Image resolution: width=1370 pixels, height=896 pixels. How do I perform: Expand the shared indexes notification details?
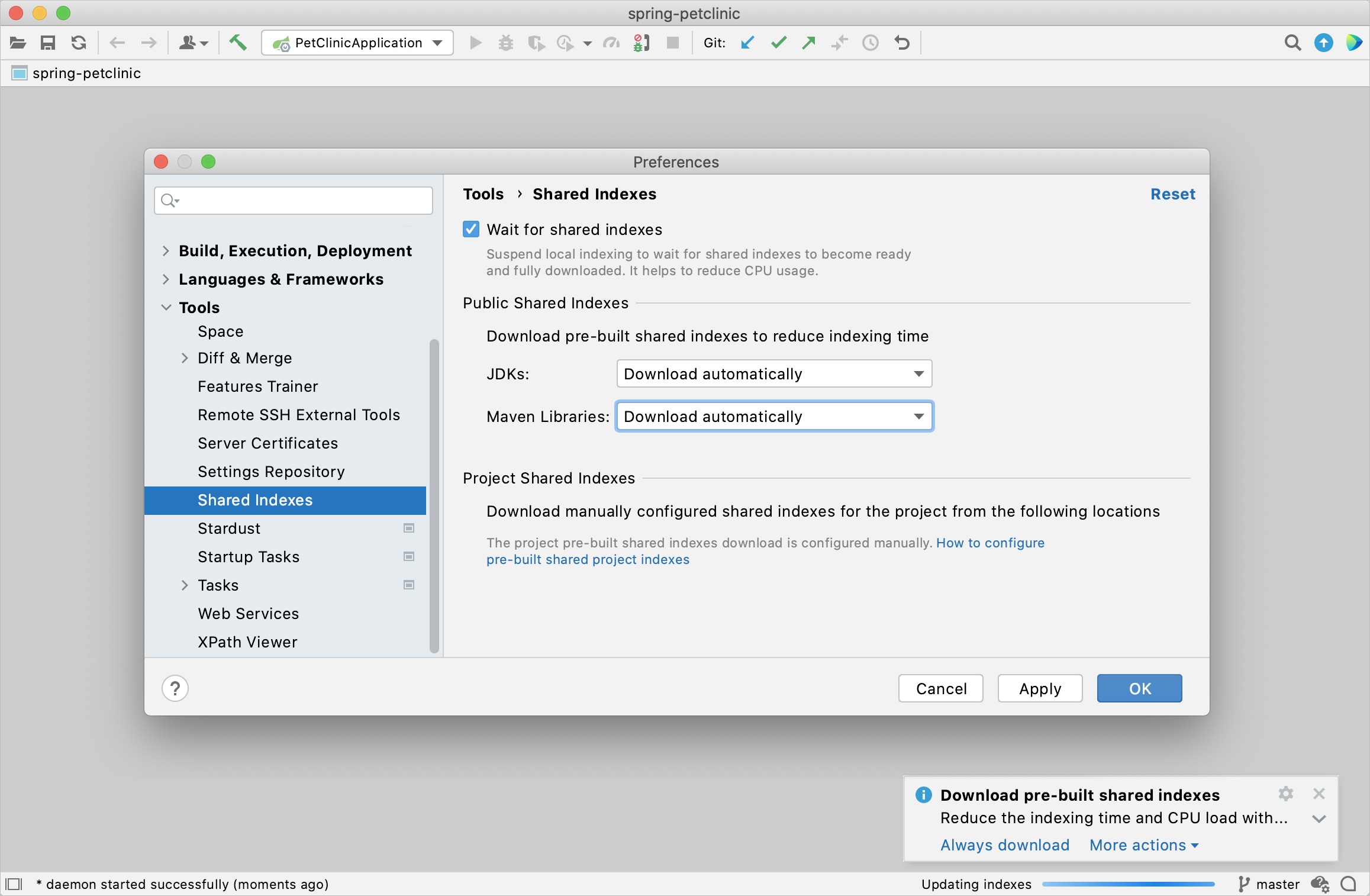(x=1319, y=818)
